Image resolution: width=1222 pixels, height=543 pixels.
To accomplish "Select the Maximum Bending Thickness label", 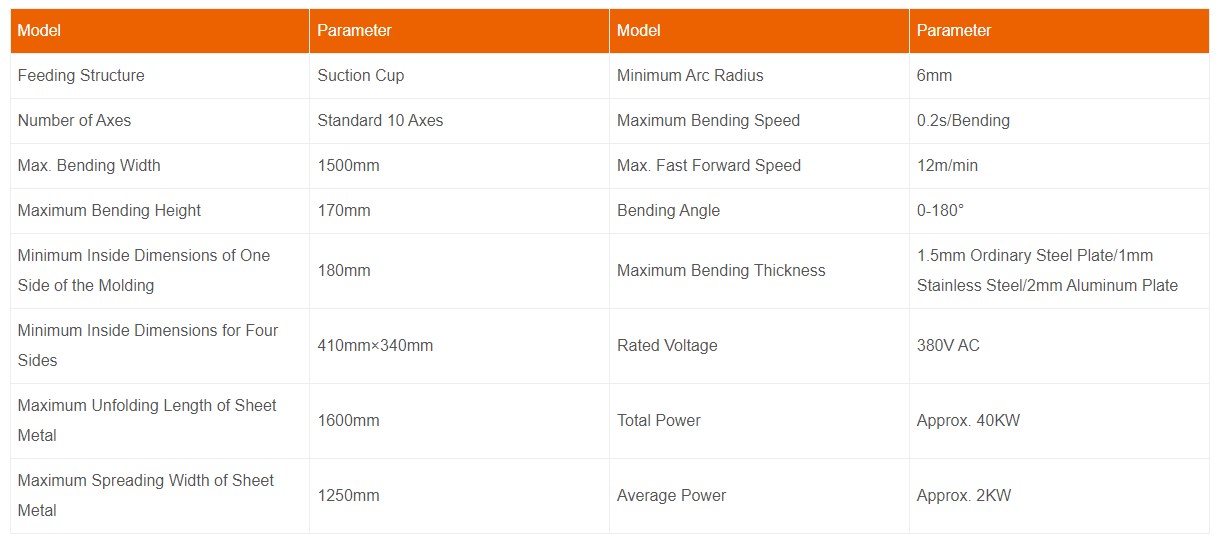I will click(x=721, y=271).
